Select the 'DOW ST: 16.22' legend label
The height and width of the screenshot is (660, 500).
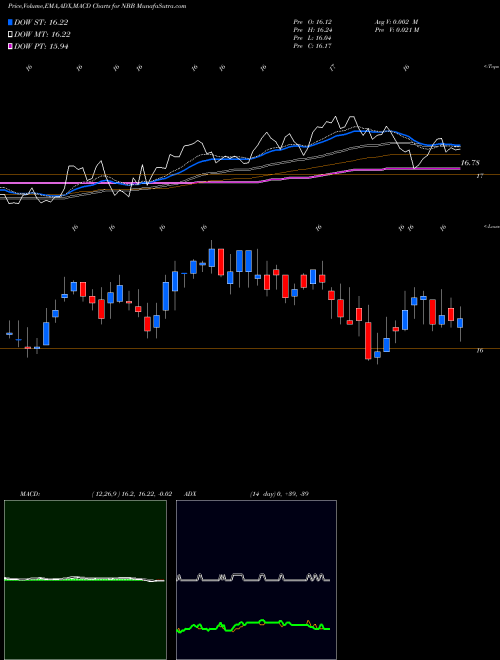pyautogui.click(x=41, y=22)
